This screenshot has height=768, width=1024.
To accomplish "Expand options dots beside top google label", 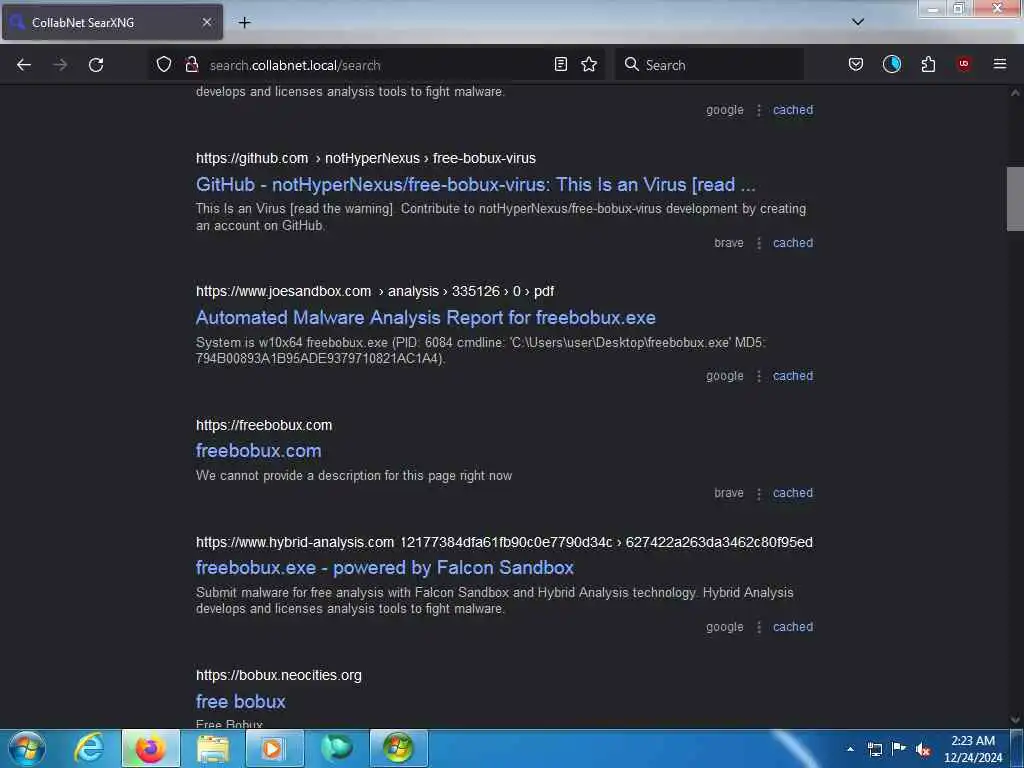I will [x=758, y=110].
